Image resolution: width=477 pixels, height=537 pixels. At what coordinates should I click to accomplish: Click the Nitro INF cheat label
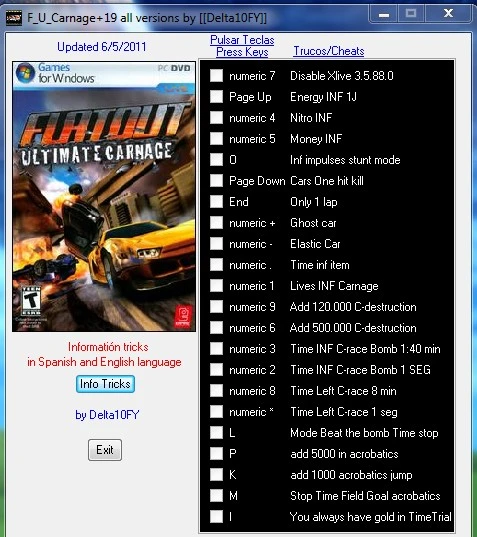coord(311,118)
